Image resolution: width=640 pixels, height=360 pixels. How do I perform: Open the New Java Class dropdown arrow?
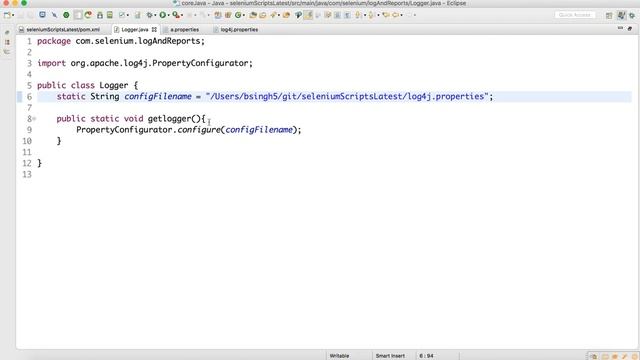(x=244, y=15)
